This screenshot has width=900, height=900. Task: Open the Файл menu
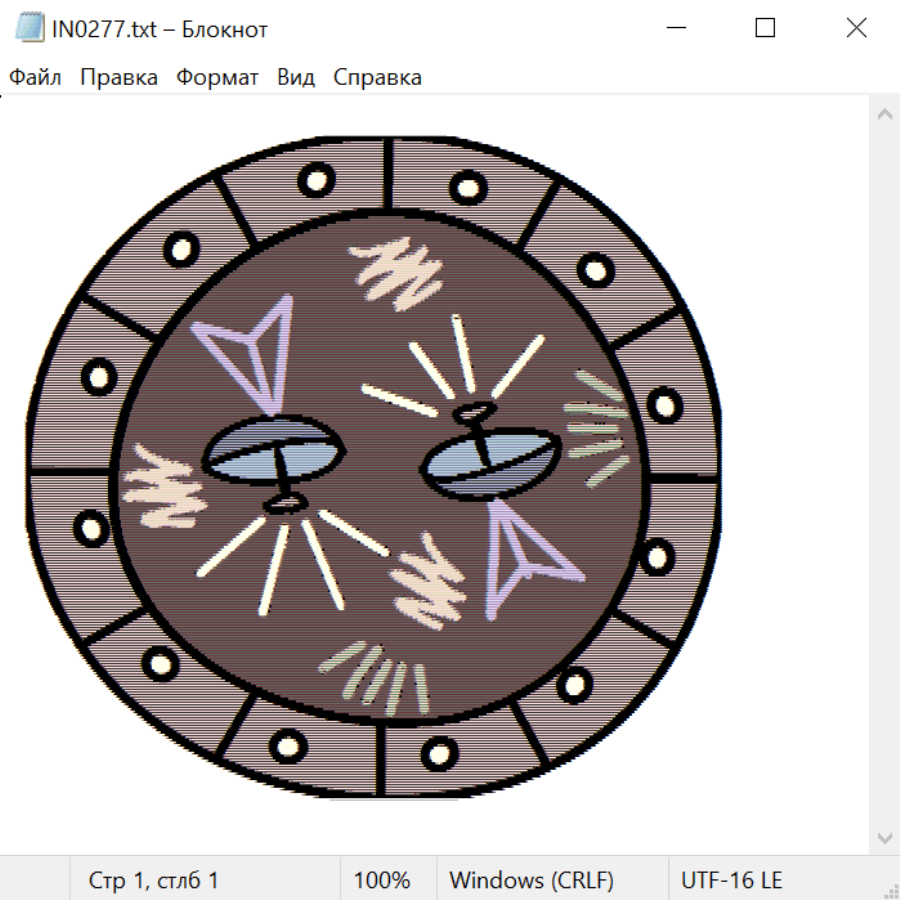[35, 78]
